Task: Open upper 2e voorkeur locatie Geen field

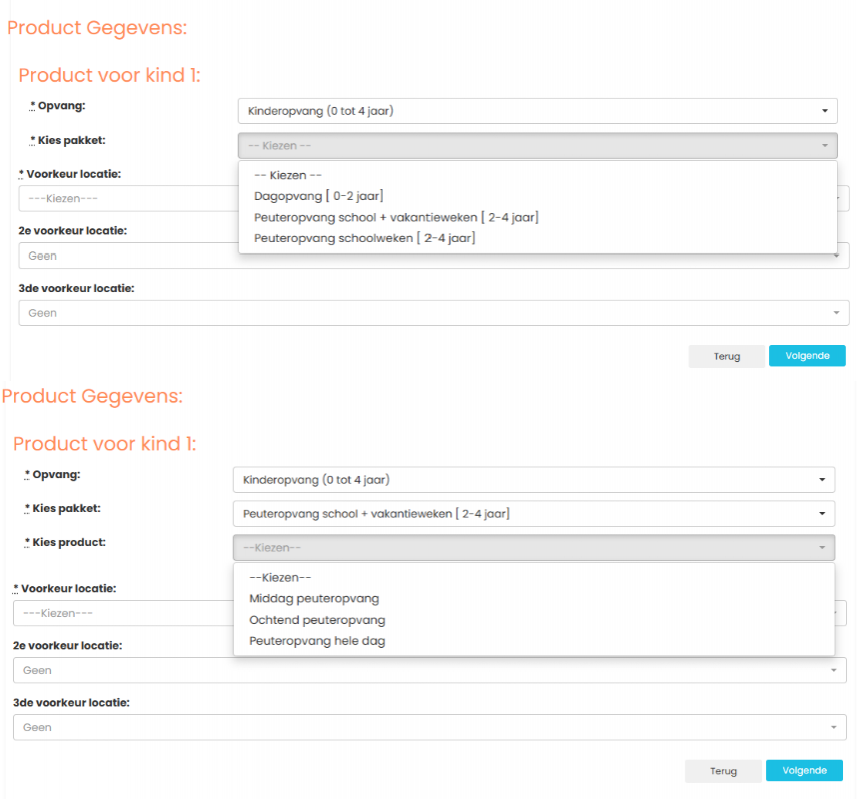Action: tap(128, 255)
